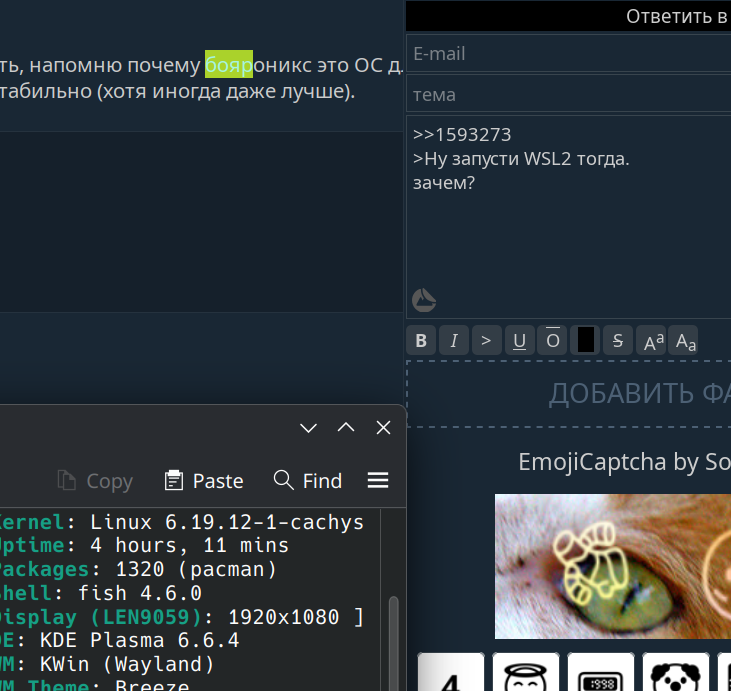Maximize the terminal window with up chevron
This screenshot has height=691, width=731.
click(346, 428)
